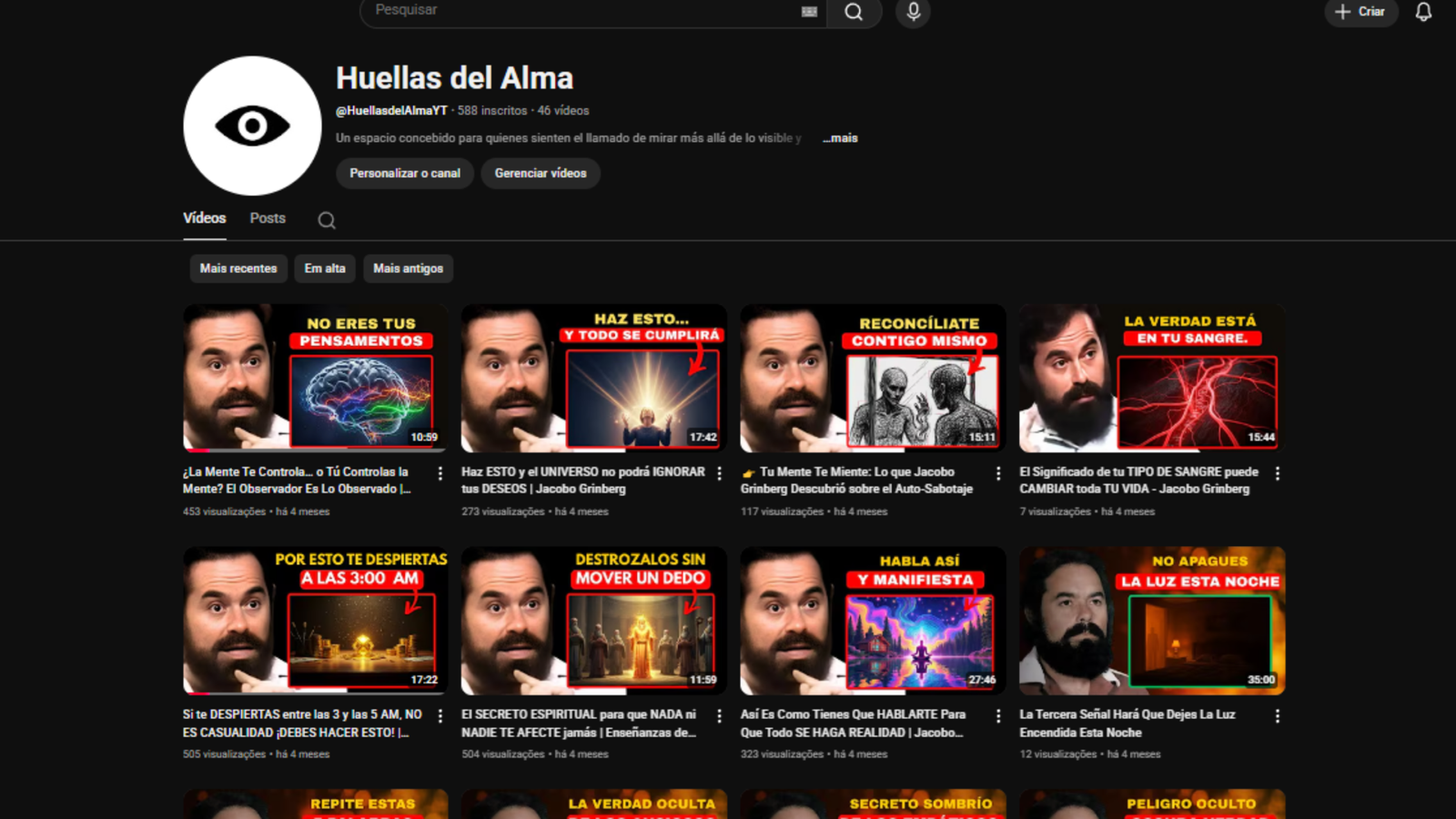Open options menu for 'Haz ESTO y el UNIVERSO' video
This screenshot has height=819, width=1456.
tap(719, 473)
